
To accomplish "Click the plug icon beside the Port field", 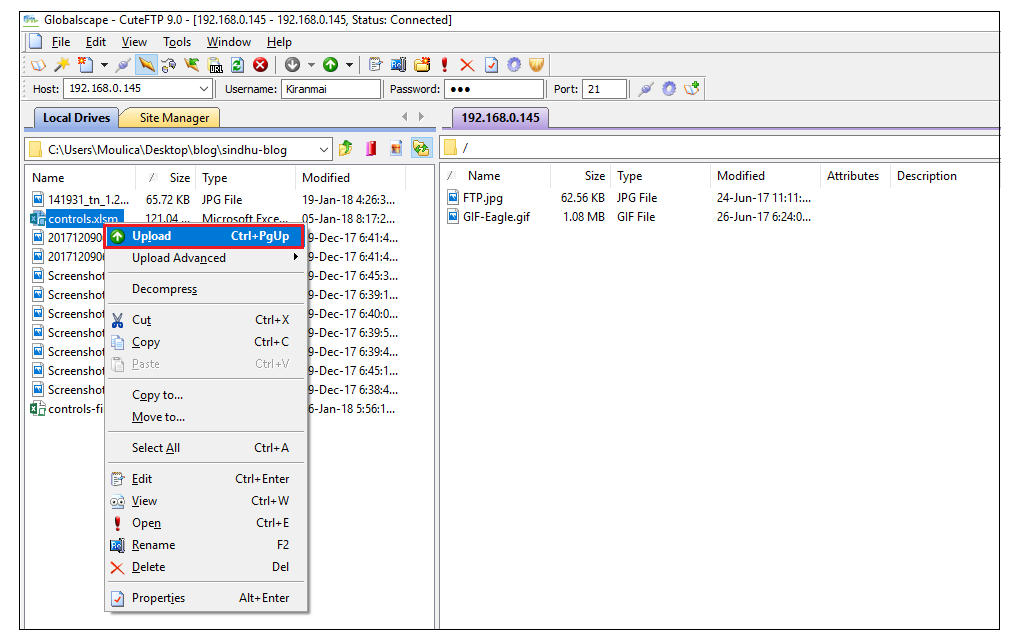I will (645, 89).
